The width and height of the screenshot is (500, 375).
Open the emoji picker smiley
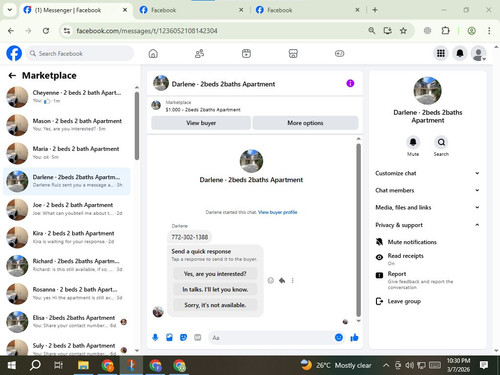(x=339, y=338)
